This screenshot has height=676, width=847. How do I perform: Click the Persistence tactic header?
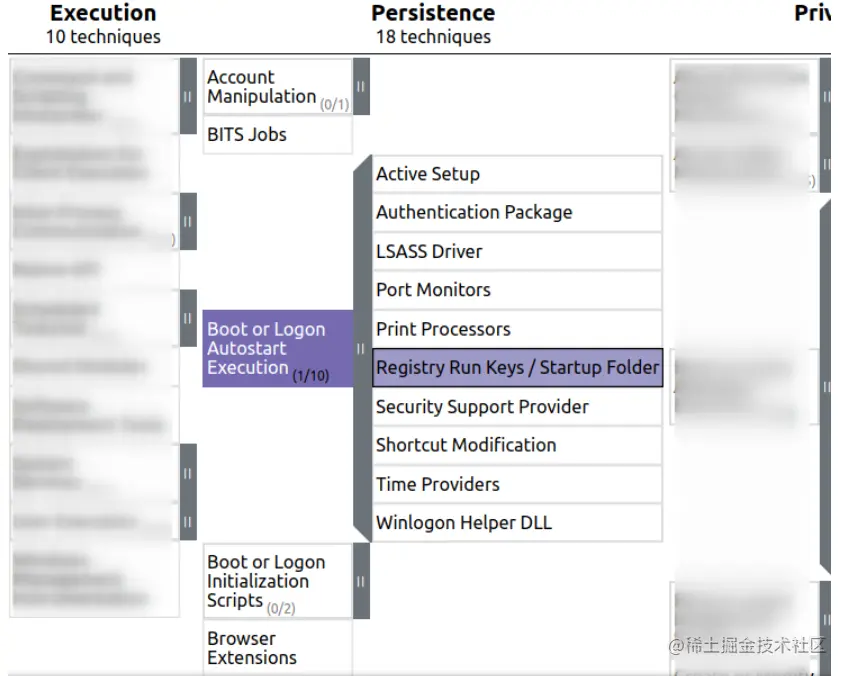[432, 14]
